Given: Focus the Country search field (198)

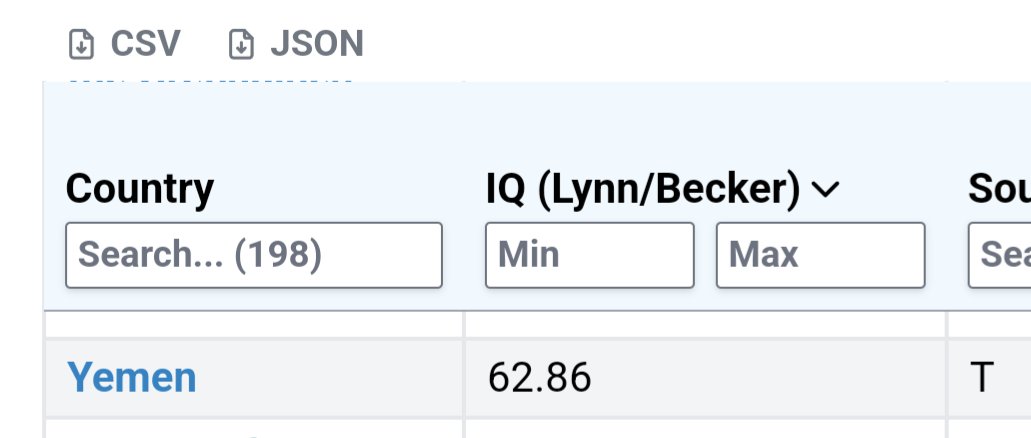Looking at the screenshot, I should point(254,255).
